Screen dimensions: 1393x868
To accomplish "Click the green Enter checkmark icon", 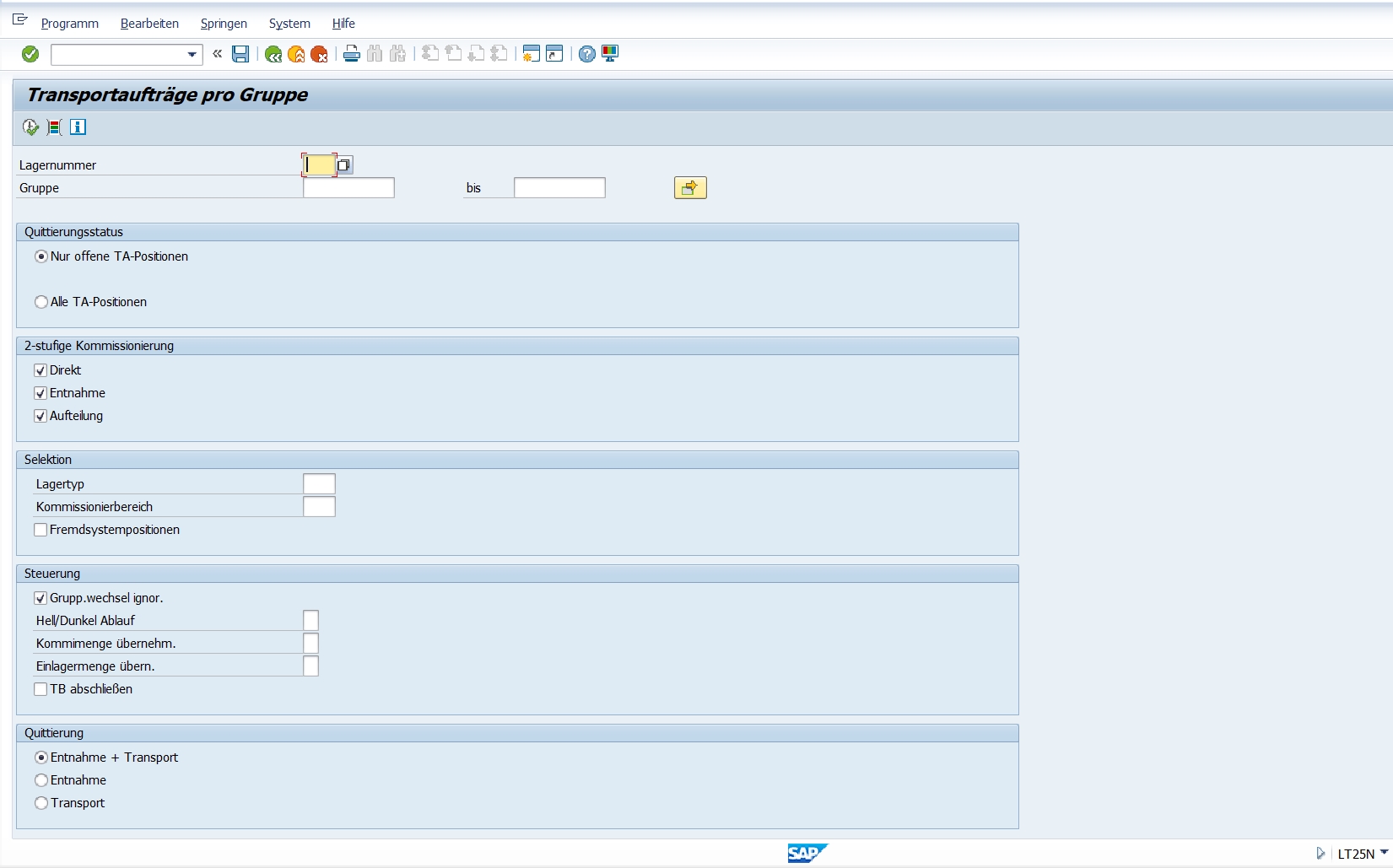I will point(30,54).
